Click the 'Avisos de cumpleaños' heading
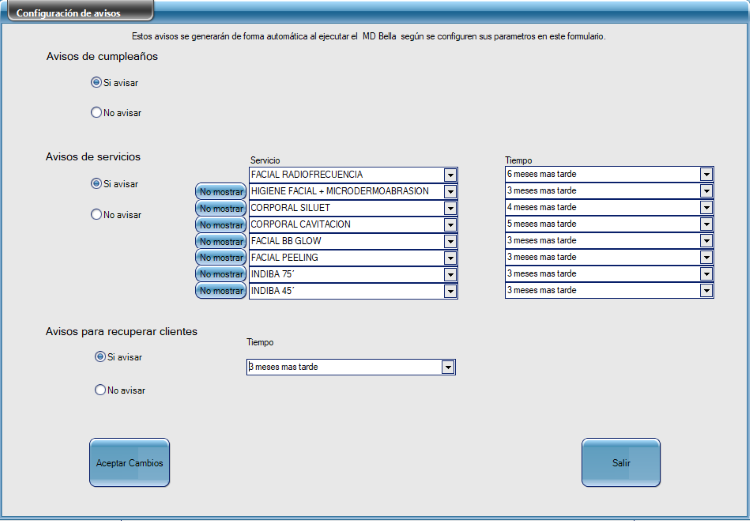This screenshot has width=750, height=521. 102,56
